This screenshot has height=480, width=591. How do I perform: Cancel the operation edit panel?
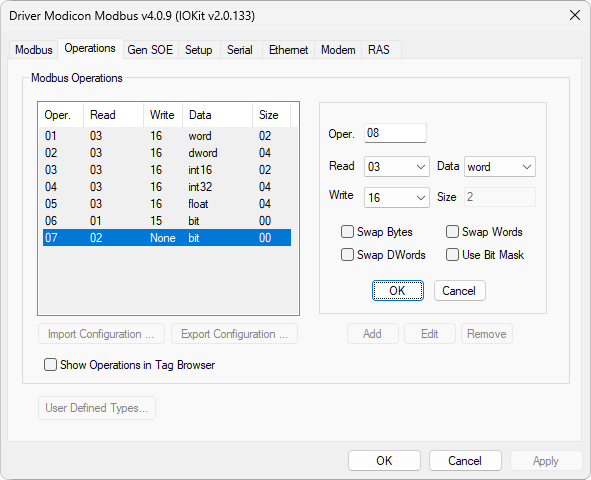pos(459,290)
